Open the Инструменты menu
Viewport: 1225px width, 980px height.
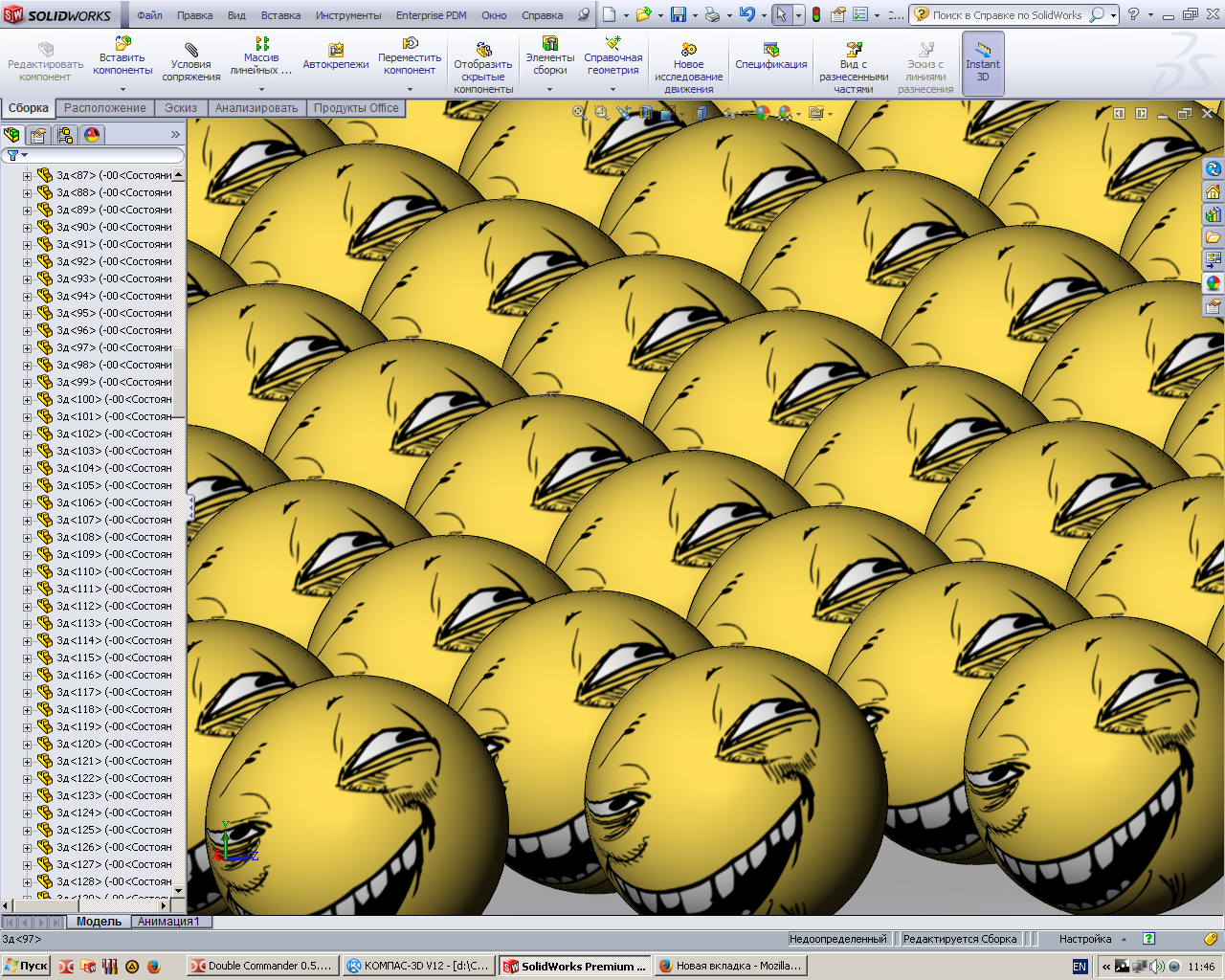pyautogui.click(x=348, y=15)
